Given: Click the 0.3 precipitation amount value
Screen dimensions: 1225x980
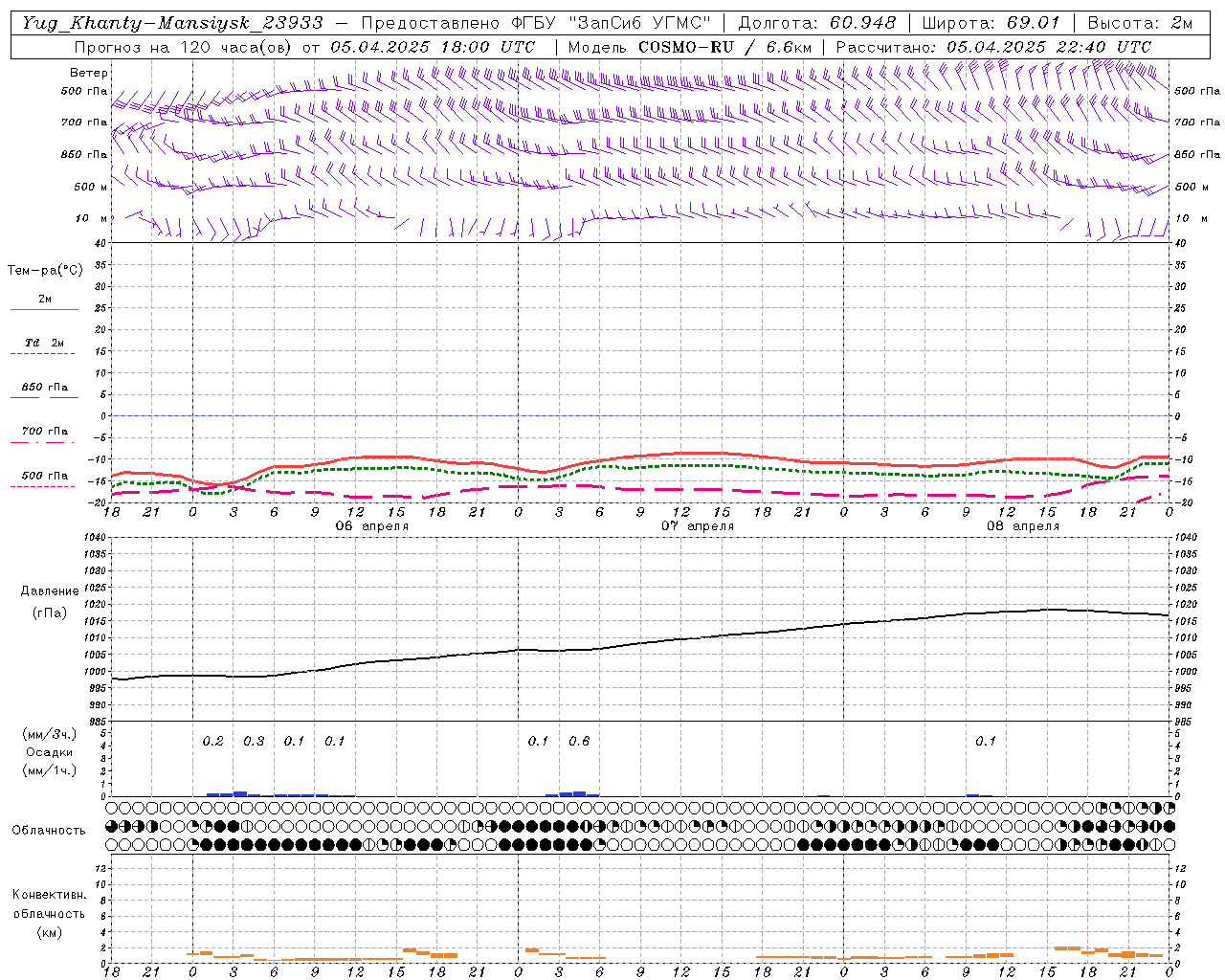Looking at the screenshot, I should (254, 742).
